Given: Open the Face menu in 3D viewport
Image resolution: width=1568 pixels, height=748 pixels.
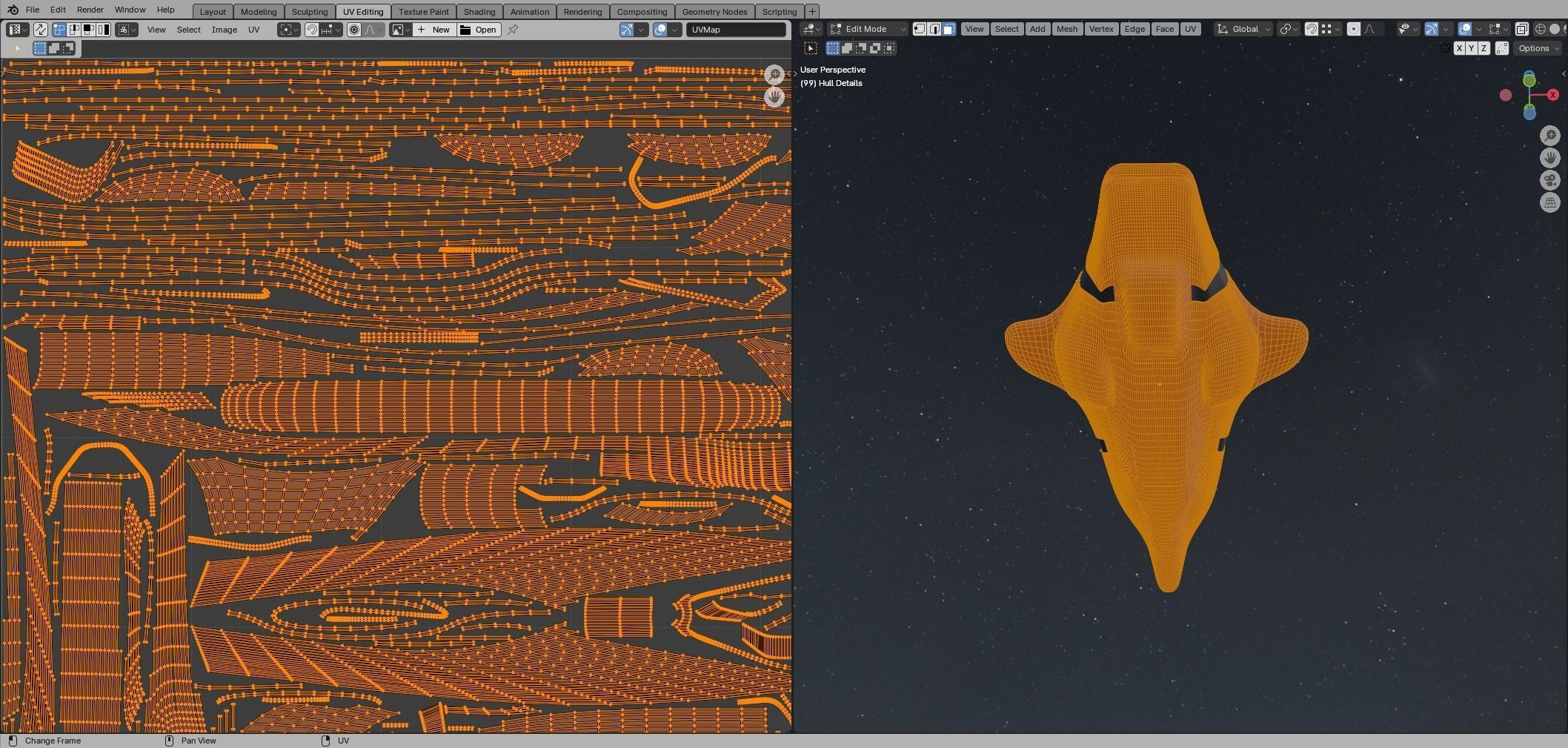Looking at the screenshot, I should (x=1165, y=29).
